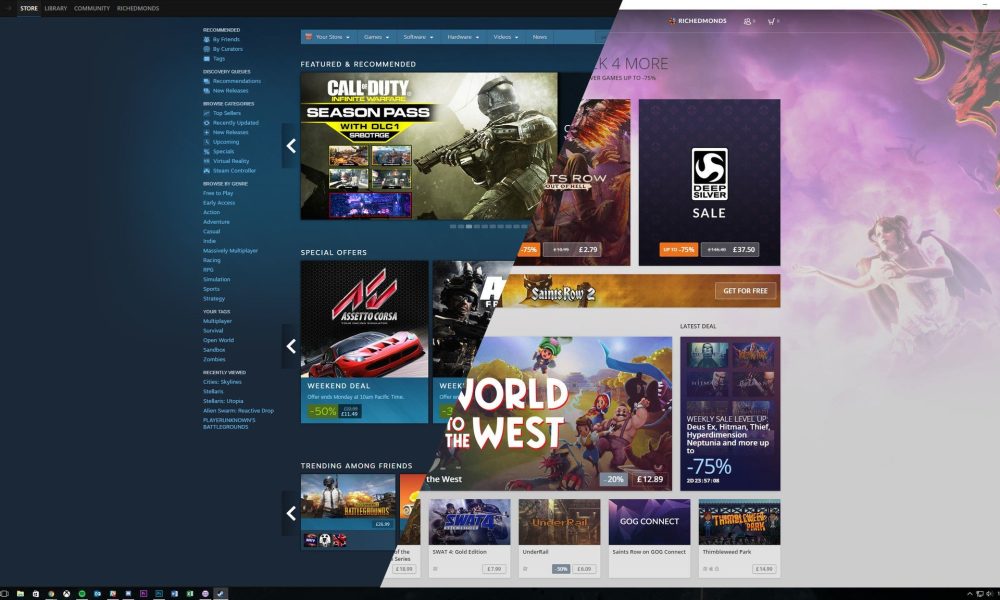
Task: Click the Recently Updated gear icon
Action: [x=206, y=122]
